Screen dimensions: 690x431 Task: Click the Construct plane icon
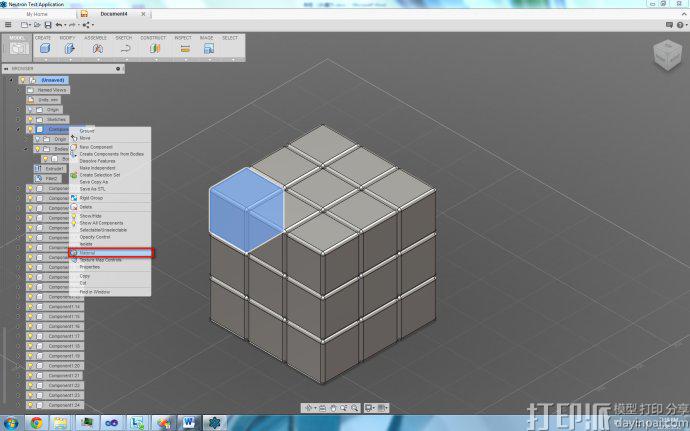pyautogui.click(x=154, y=48)
